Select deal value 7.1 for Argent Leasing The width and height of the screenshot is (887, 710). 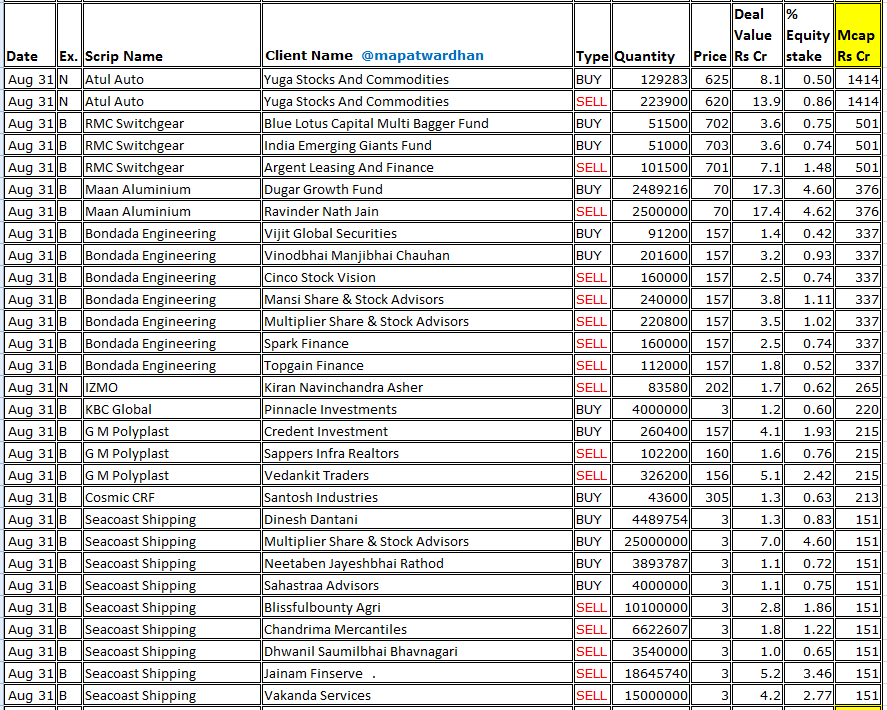757,167
